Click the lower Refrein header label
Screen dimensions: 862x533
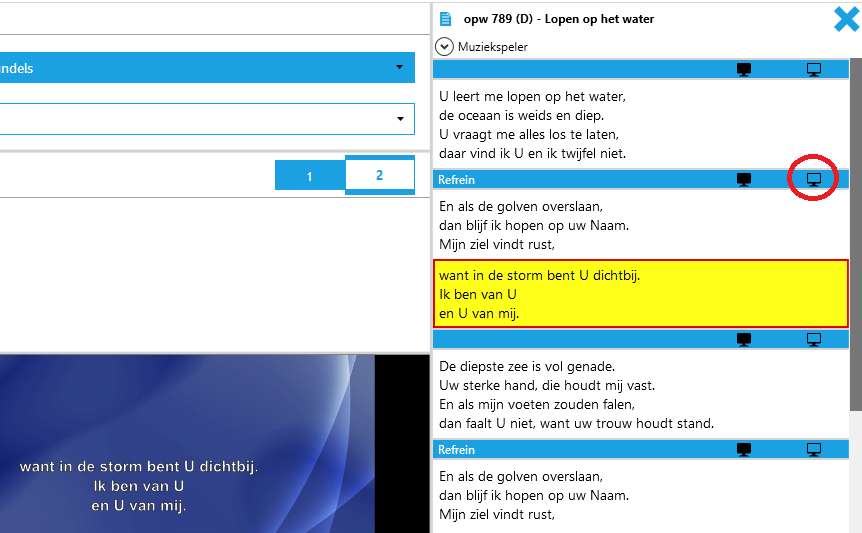[456, 449]
